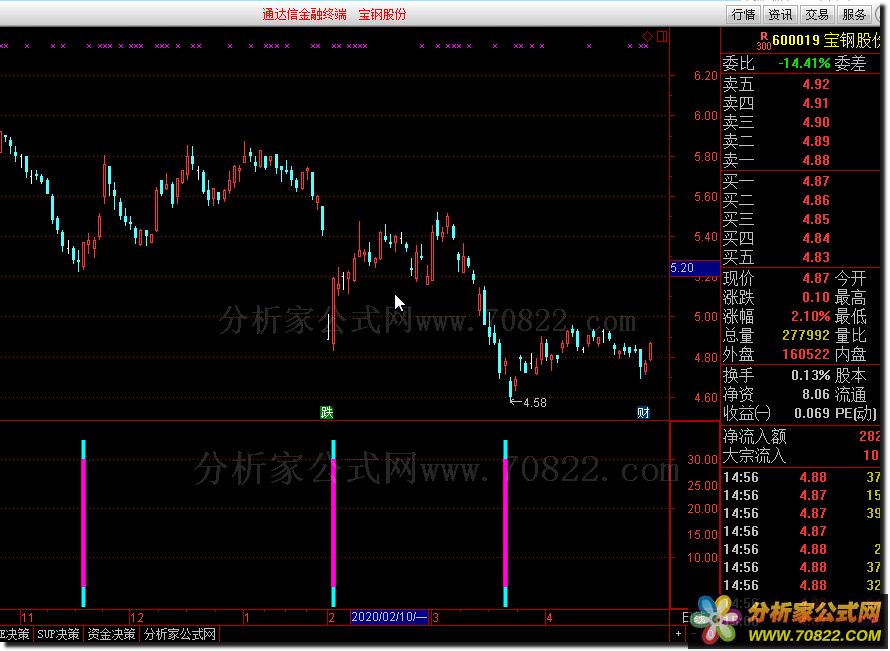Click the R 300 badge beside stock code
Image resolution: width=890 pixels, height=651 pixels.
[763, 41]
